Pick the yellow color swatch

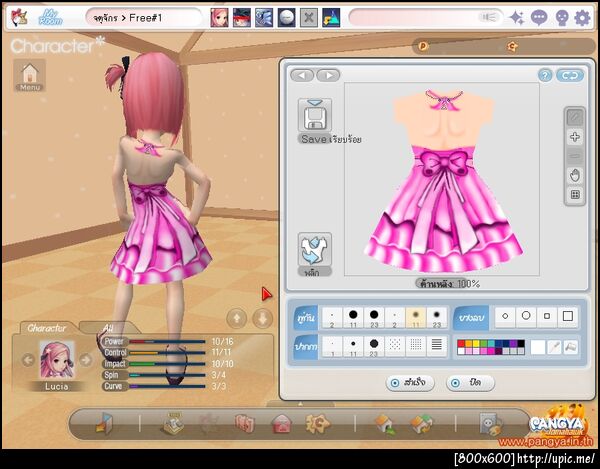point(476,344)
